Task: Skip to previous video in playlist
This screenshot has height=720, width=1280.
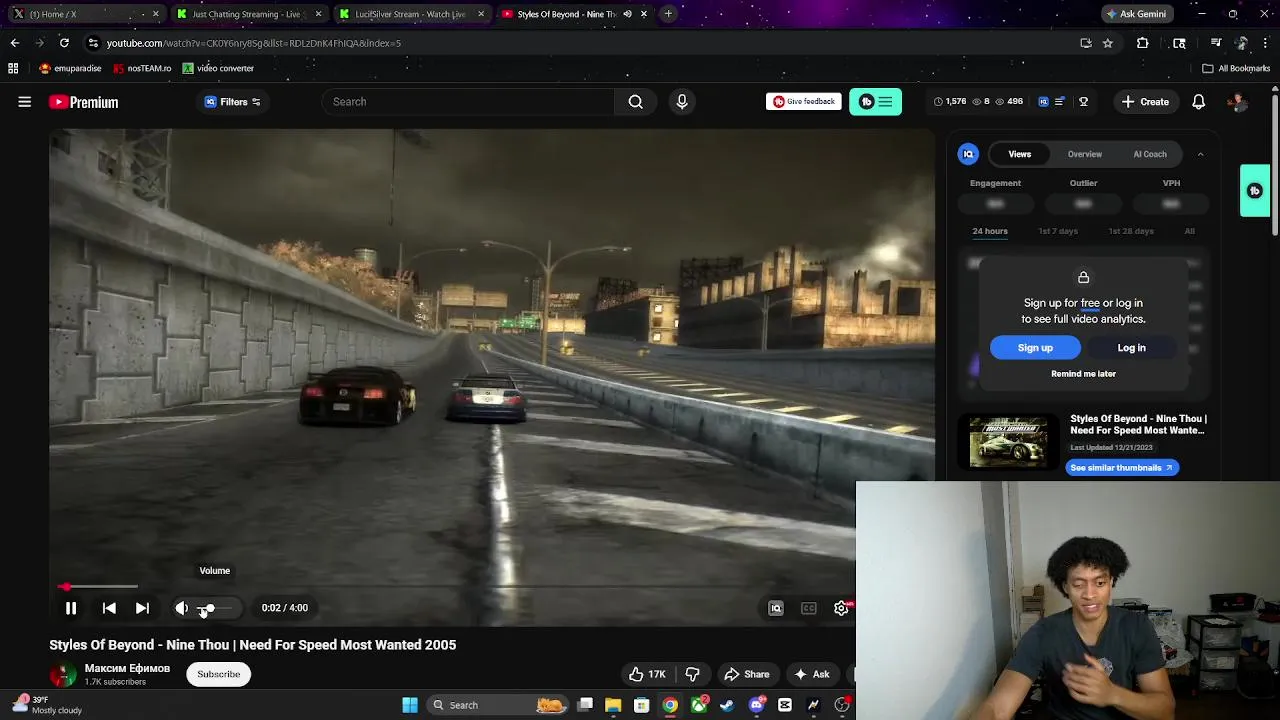Action: [x=109, y=608]
